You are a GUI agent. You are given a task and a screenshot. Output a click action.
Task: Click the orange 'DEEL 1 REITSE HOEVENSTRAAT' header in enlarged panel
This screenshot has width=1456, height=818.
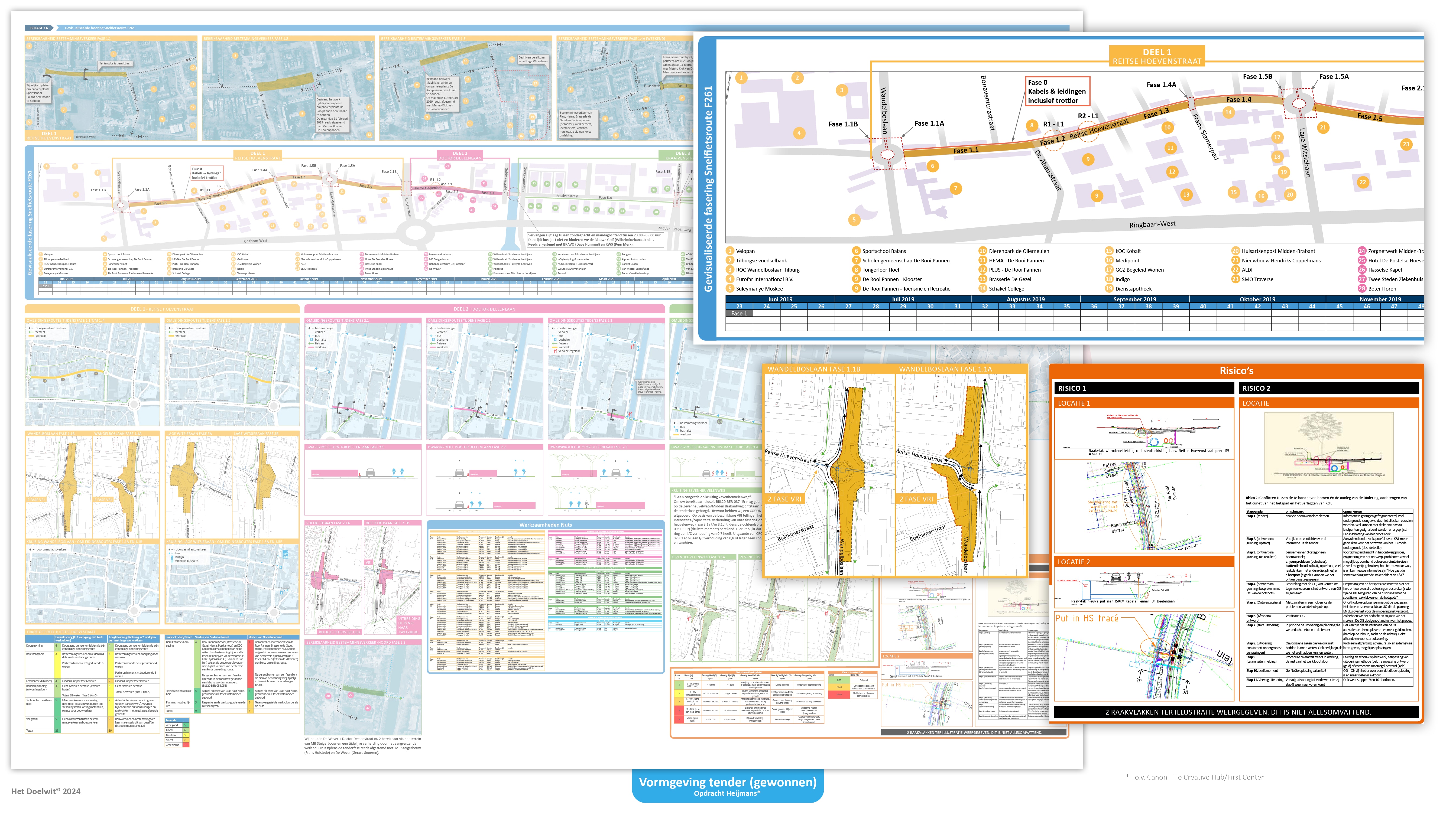[x=1156, y=57]
